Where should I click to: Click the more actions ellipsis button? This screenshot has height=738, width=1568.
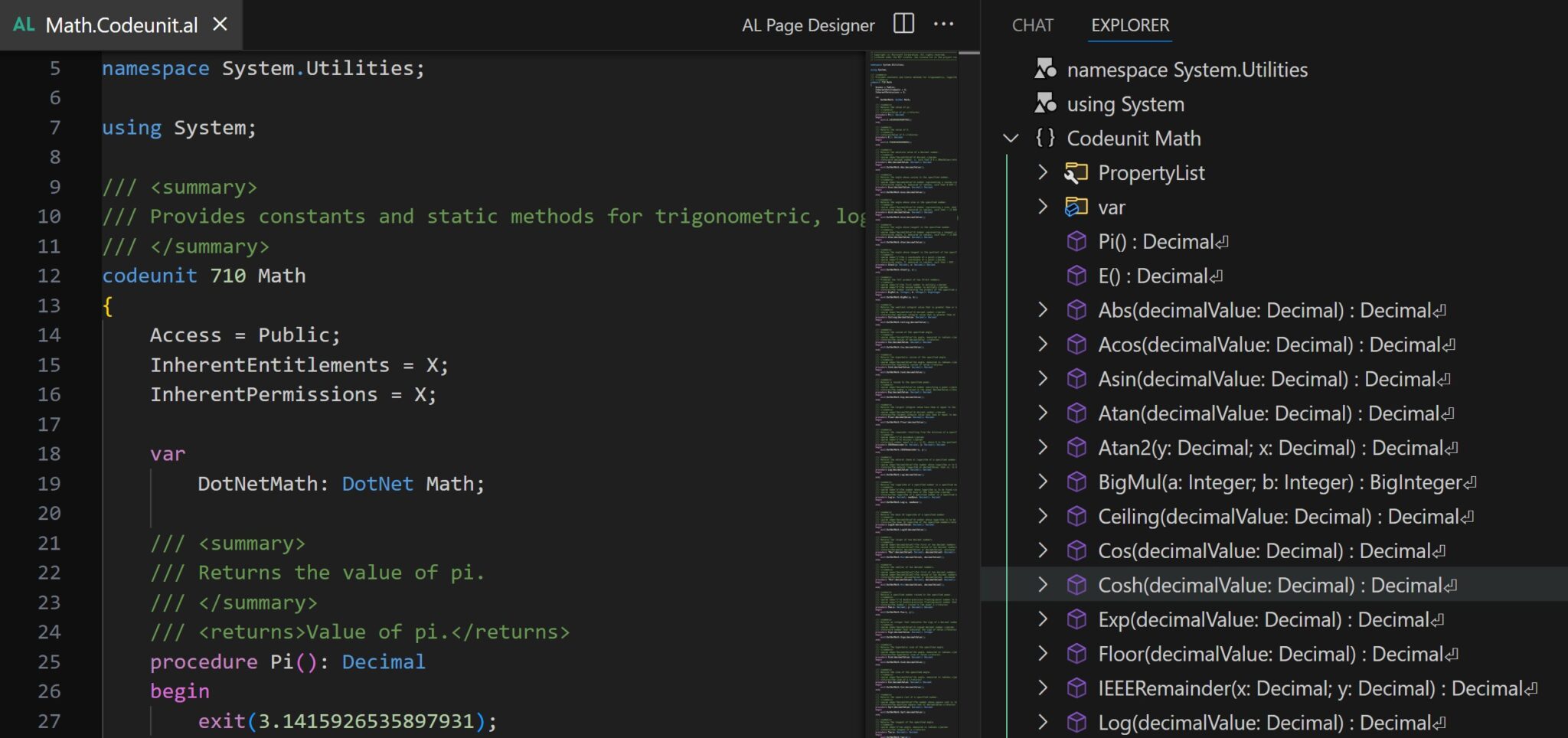click(x=944, y=24)
